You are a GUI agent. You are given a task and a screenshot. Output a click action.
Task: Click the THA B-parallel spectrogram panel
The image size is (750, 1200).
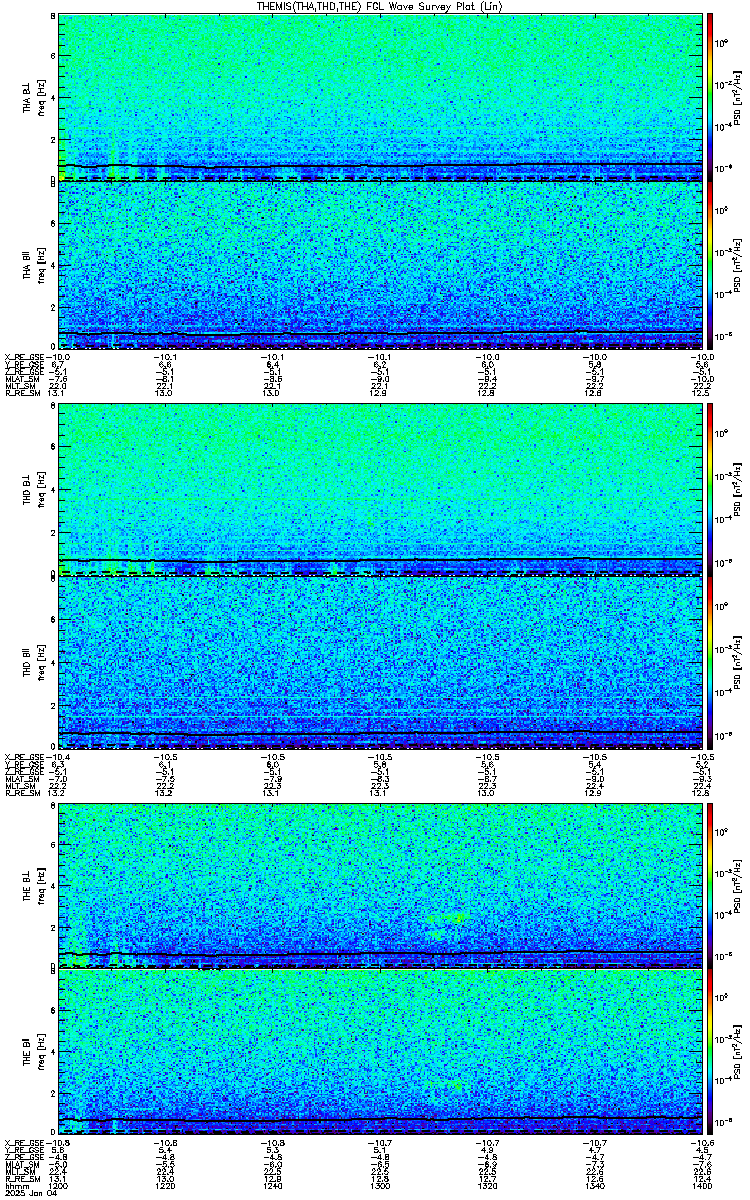(x=381, y=265)
